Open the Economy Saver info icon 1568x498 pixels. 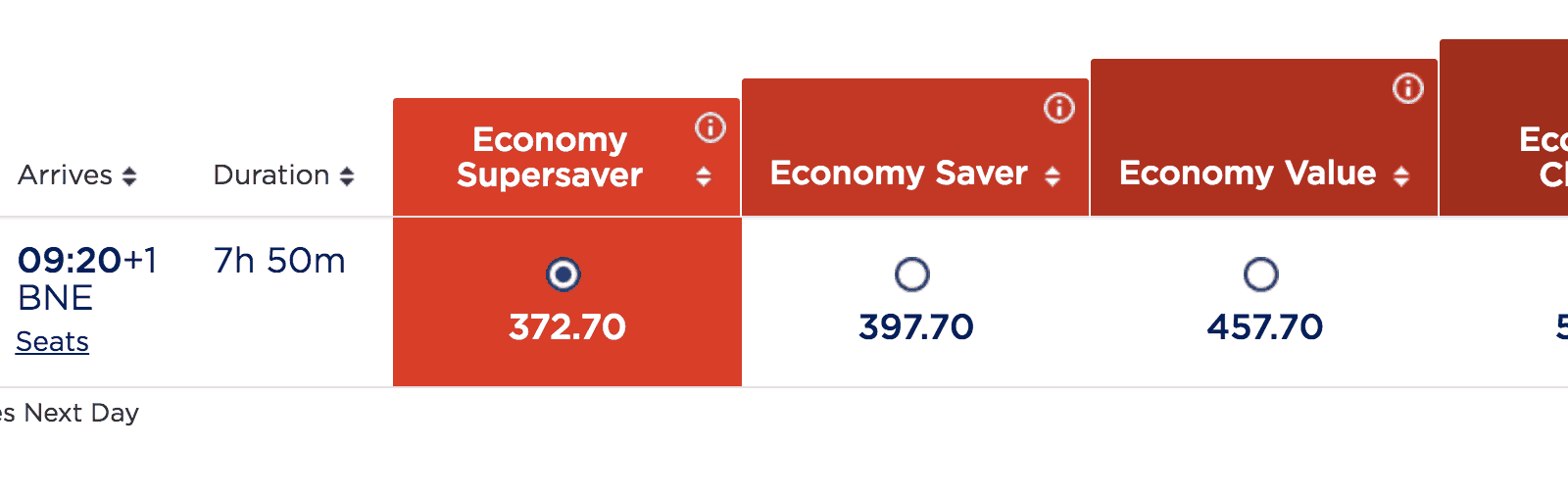(x=1058, y=108)
